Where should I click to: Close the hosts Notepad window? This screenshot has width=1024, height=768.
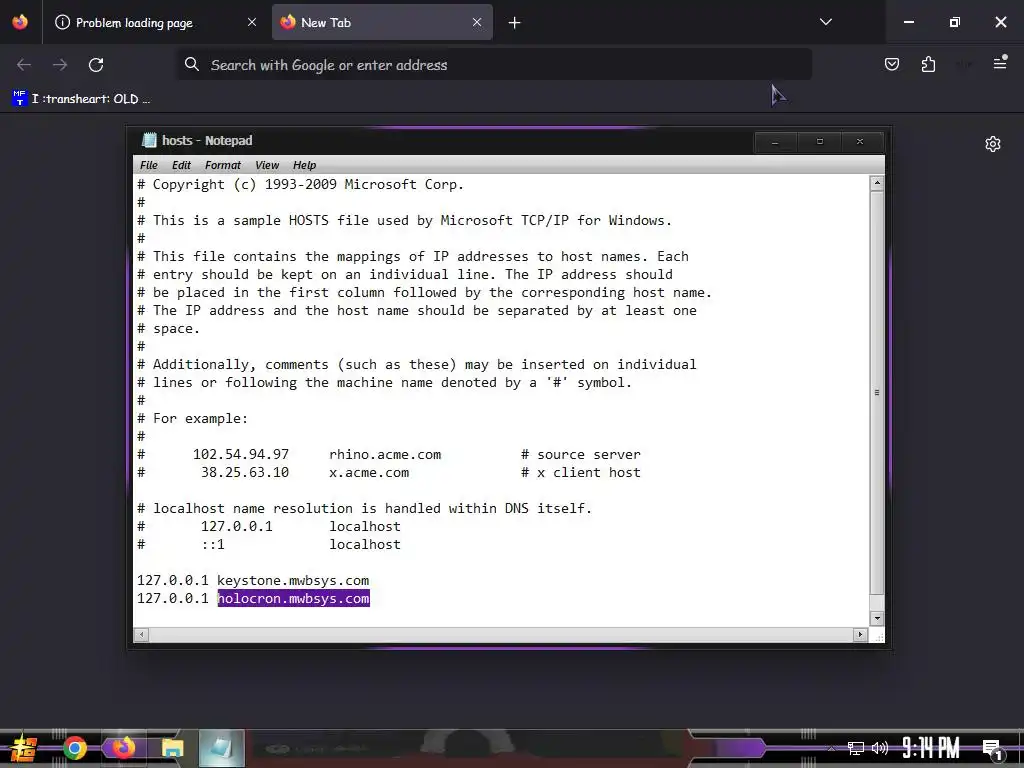[860, 142]
